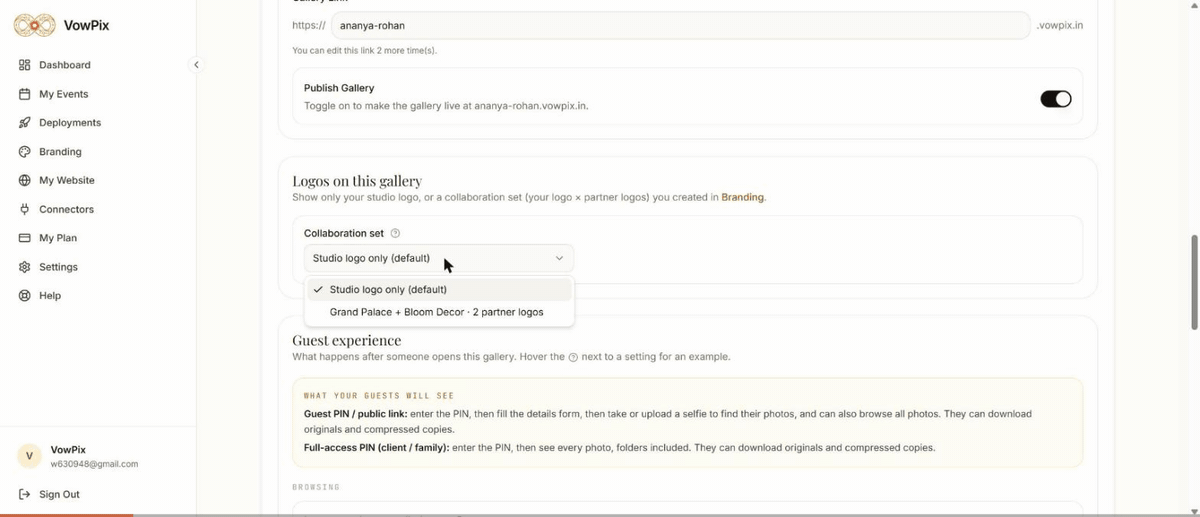Click the Help lifebuoy icon

(x=25, y=296)
